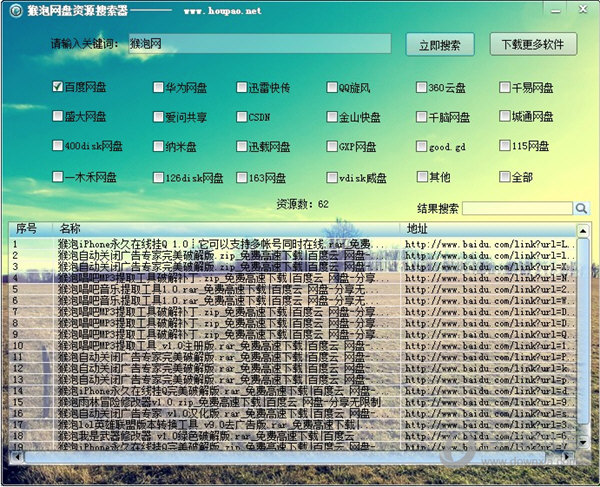600x487 pixels.
Task: Select row 17 猴泡lol英雄联盟版本转换工具
Action: point(293,424)
